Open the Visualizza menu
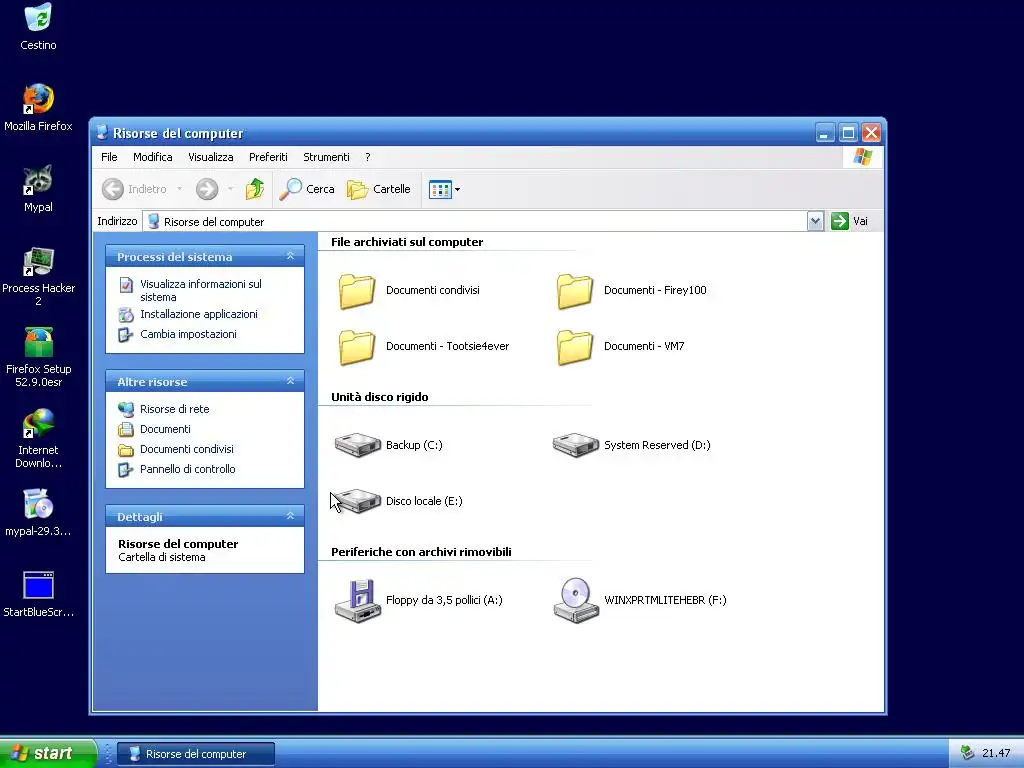Viewport: 1024px width, 768px height. tap(210, 157)
